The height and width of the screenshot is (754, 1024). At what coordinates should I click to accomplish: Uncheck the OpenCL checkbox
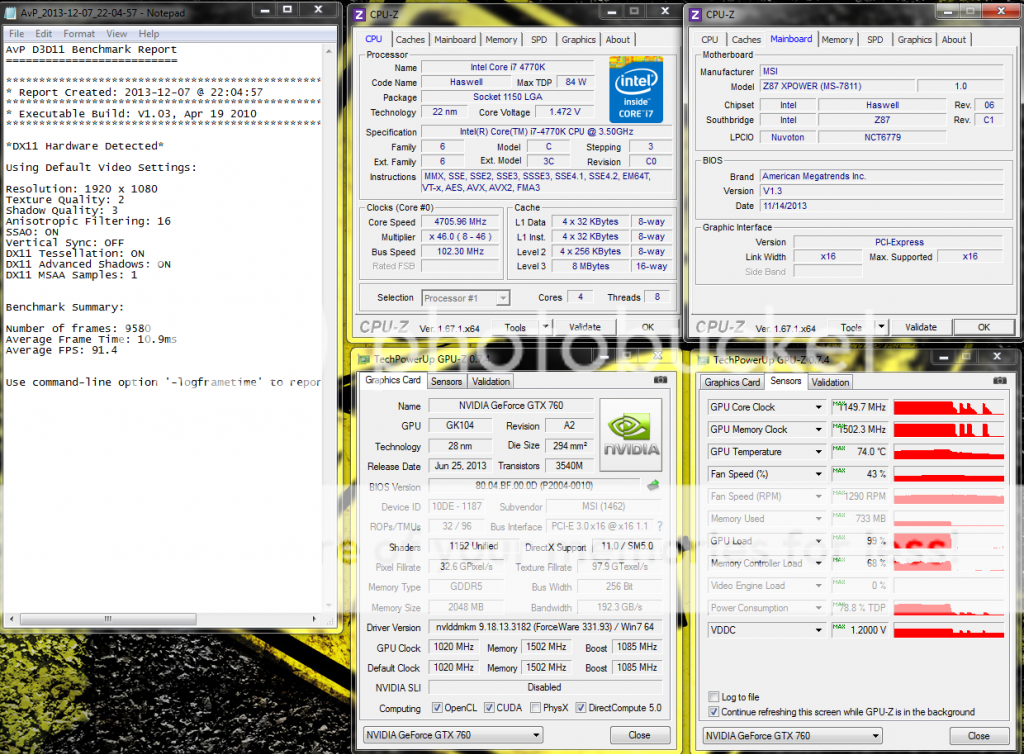(437, 708)
